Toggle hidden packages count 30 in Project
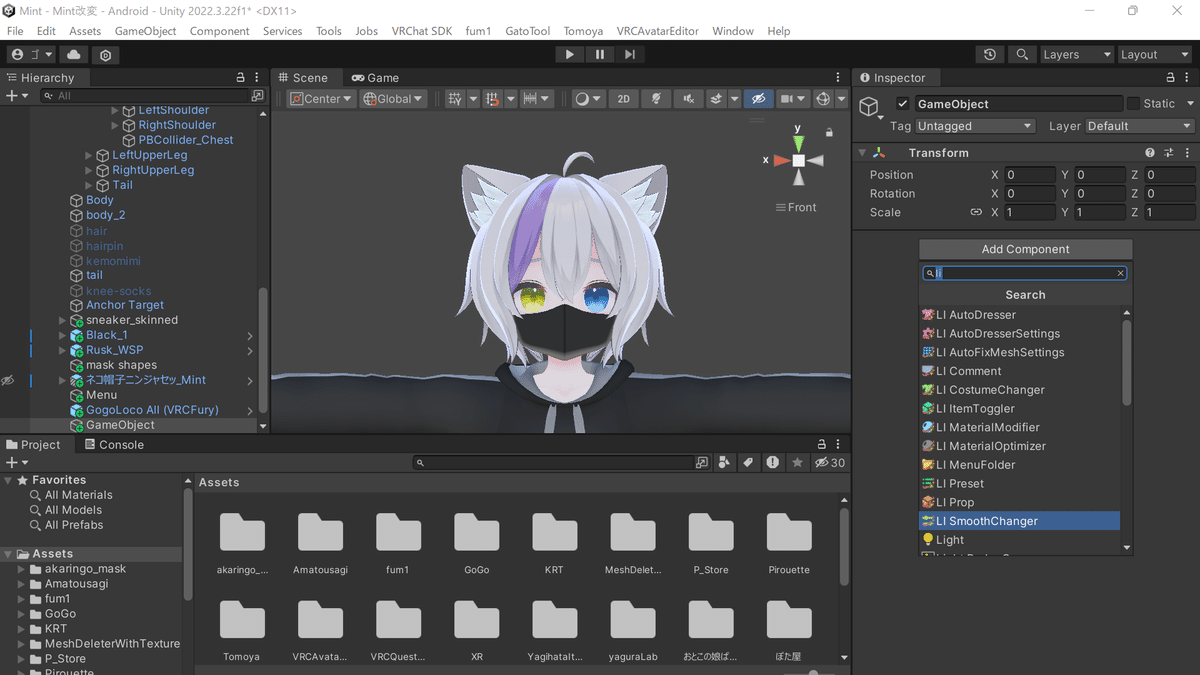The image size is (1200, 675). [830, 463]
